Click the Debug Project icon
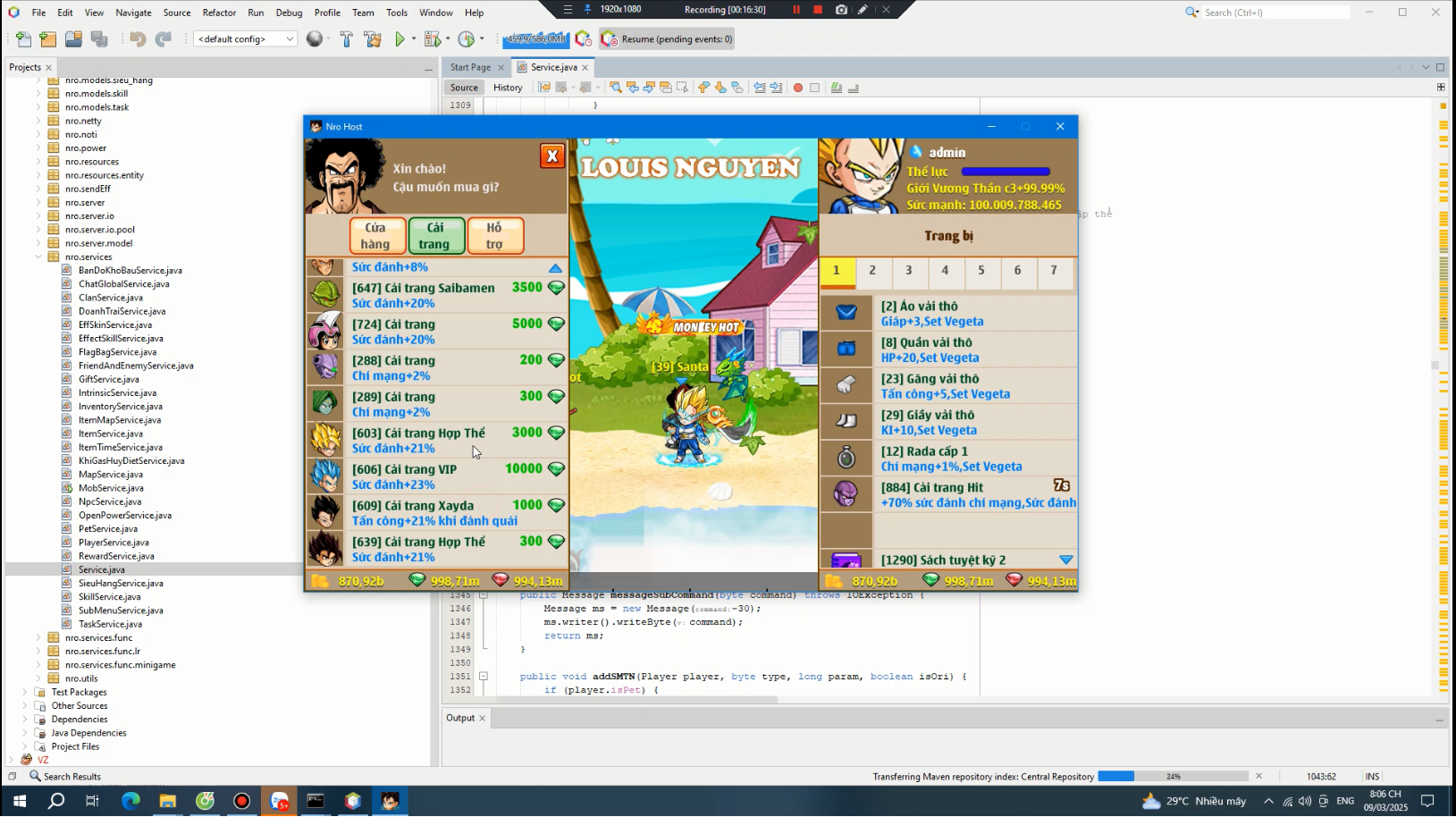Screen dimensions: 1456x817 [432, 39]
